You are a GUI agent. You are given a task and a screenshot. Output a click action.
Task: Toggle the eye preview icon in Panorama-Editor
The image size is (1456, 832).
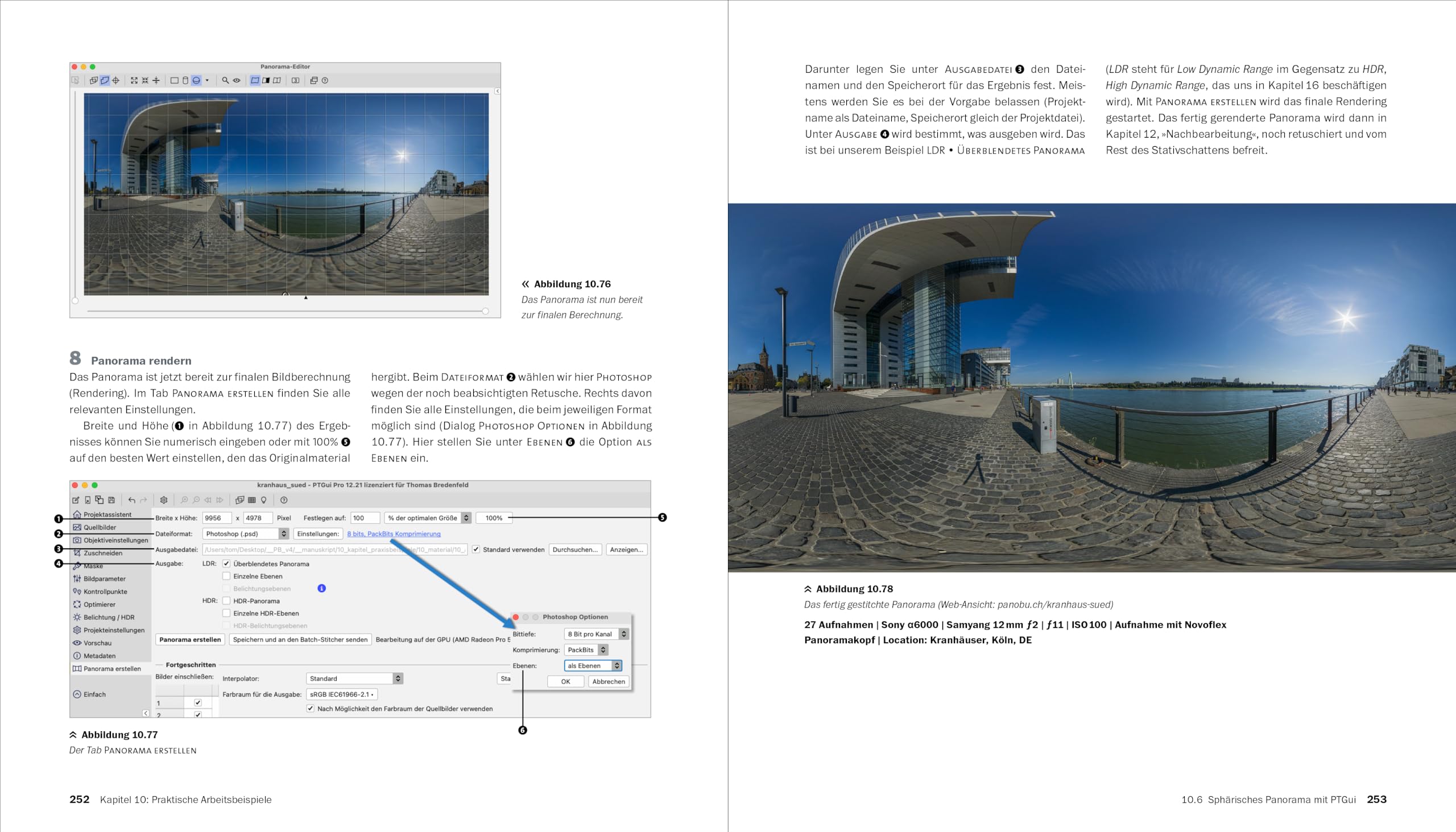click(x=236, y=81)
